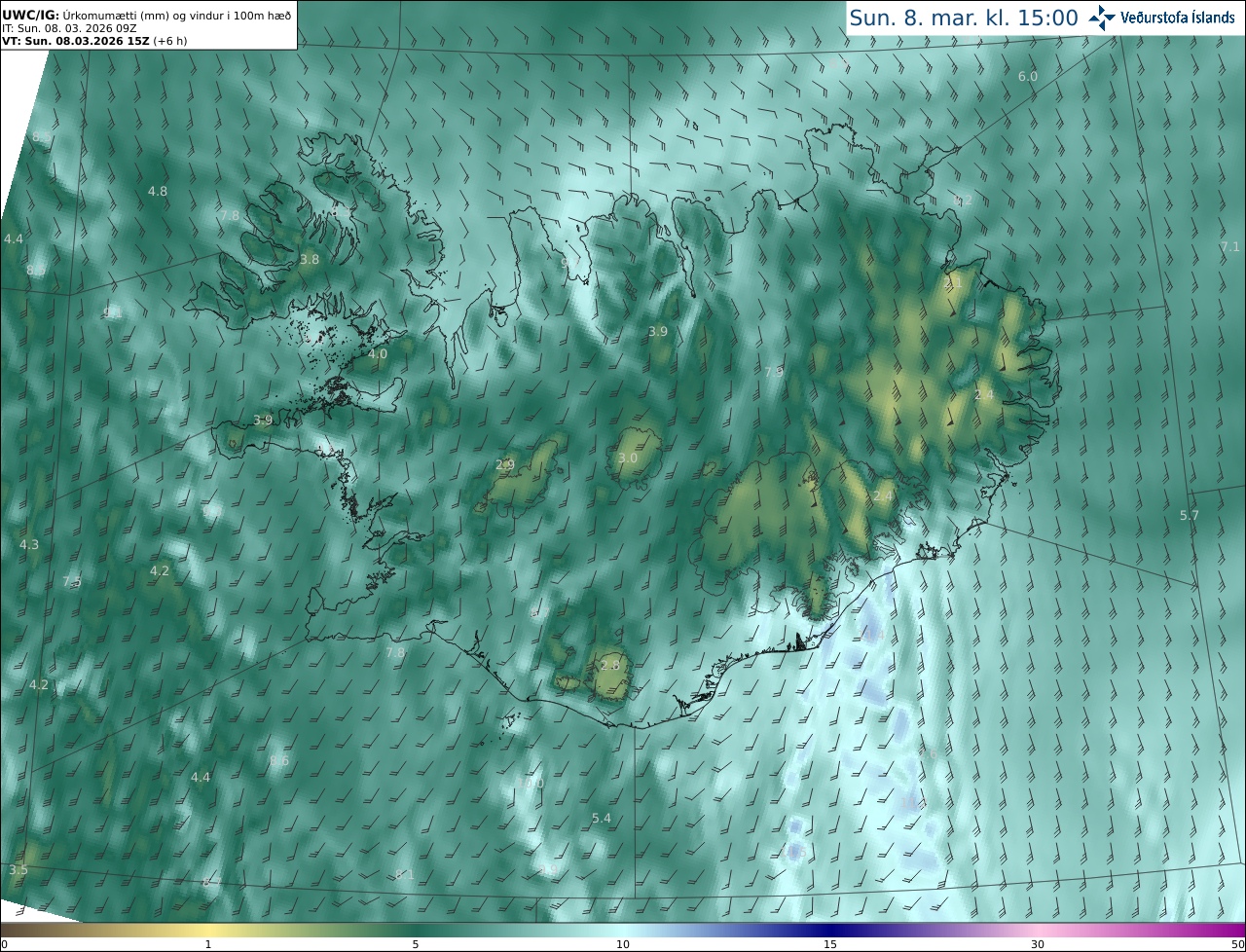The image size is (1246, 952).
Task: Click the 3.5 value at bottom-left corner
Action: tap(18, 869)
